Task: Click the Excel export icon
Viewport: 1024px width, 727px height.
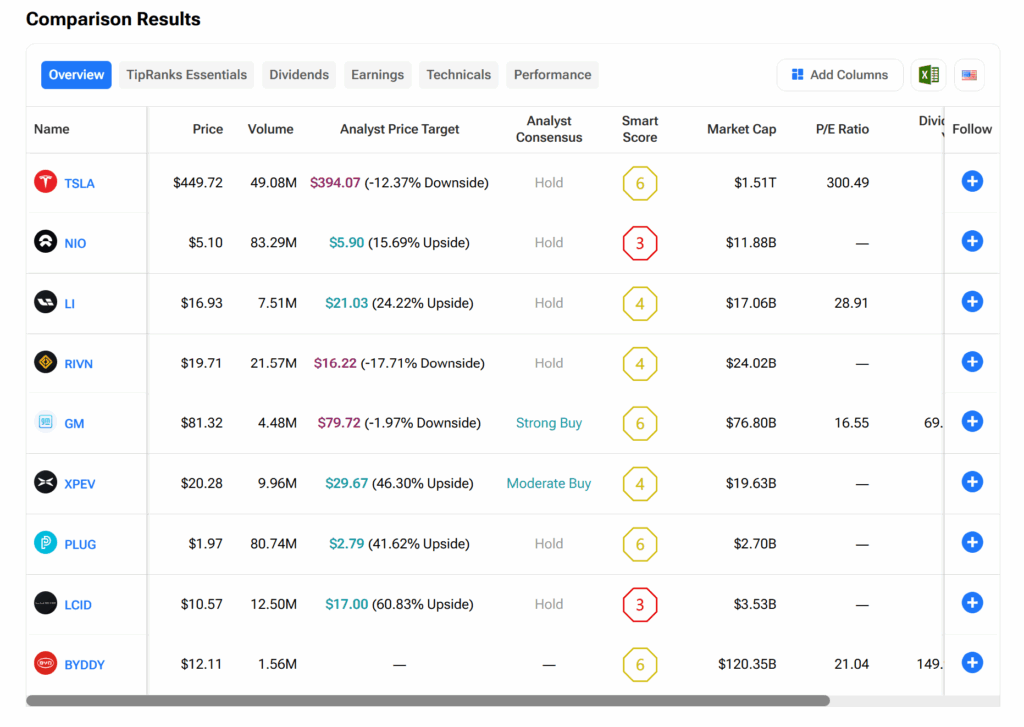Action: click(928, 75)
